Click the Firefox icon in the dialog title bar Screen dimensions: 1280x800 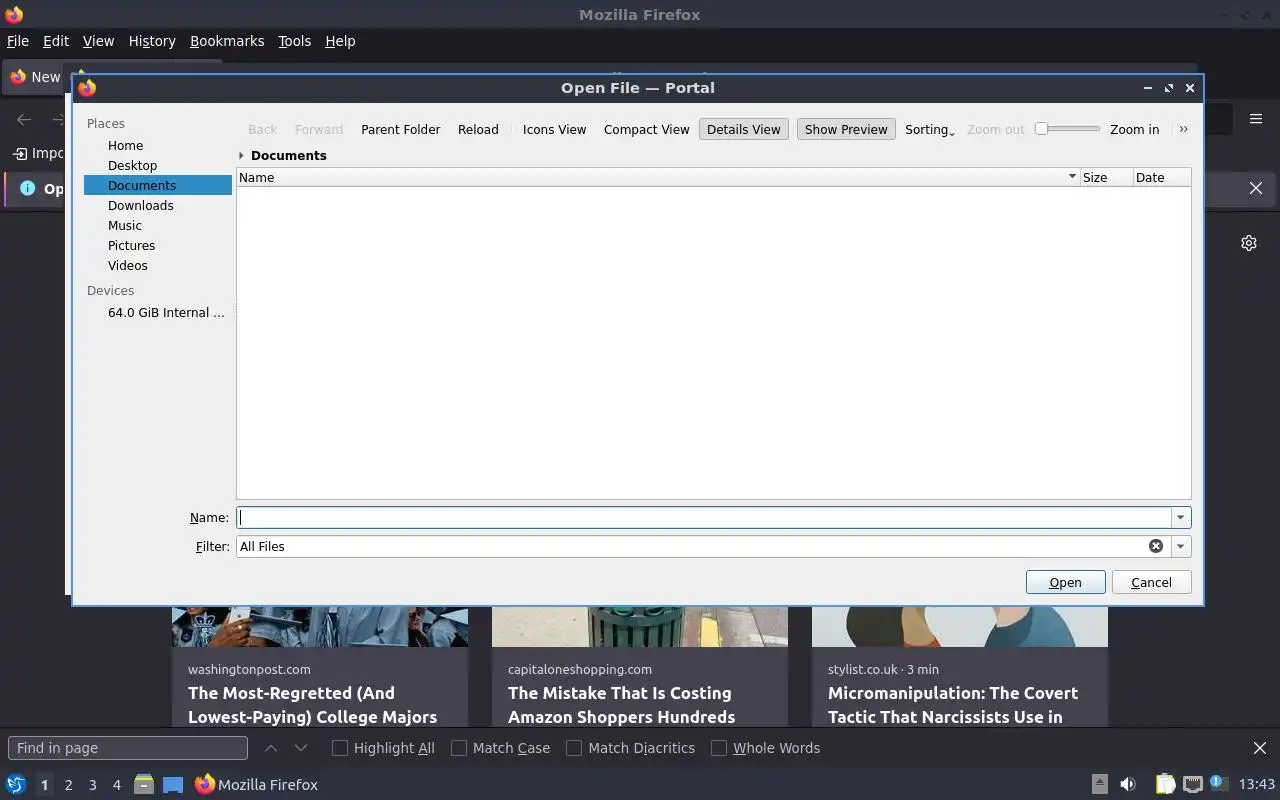pos(87,88)
